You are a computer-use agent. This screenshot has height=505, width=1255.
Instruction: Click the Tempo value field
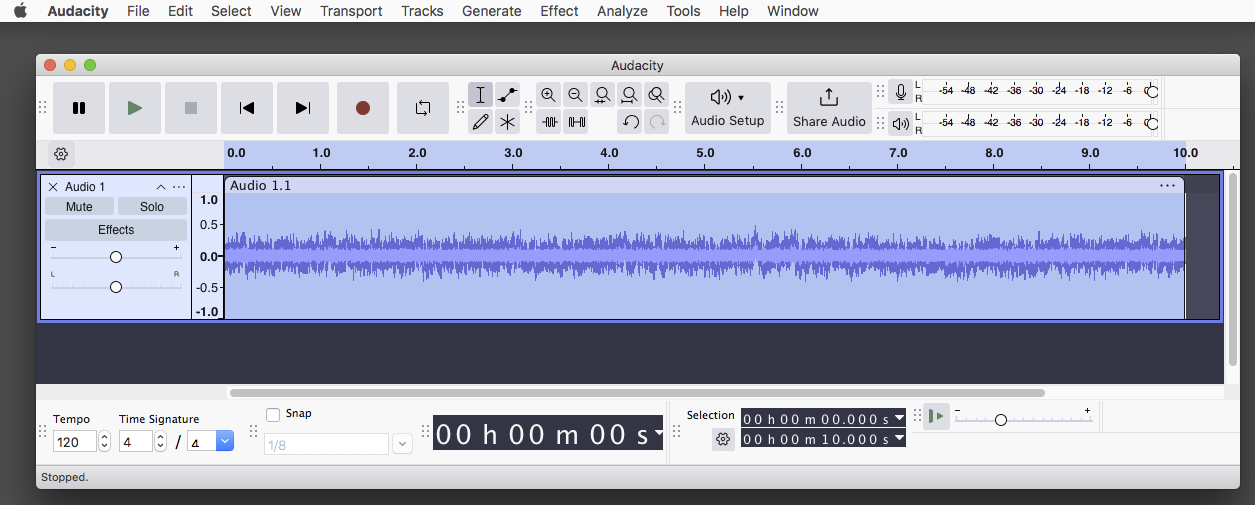pos(75,441)
